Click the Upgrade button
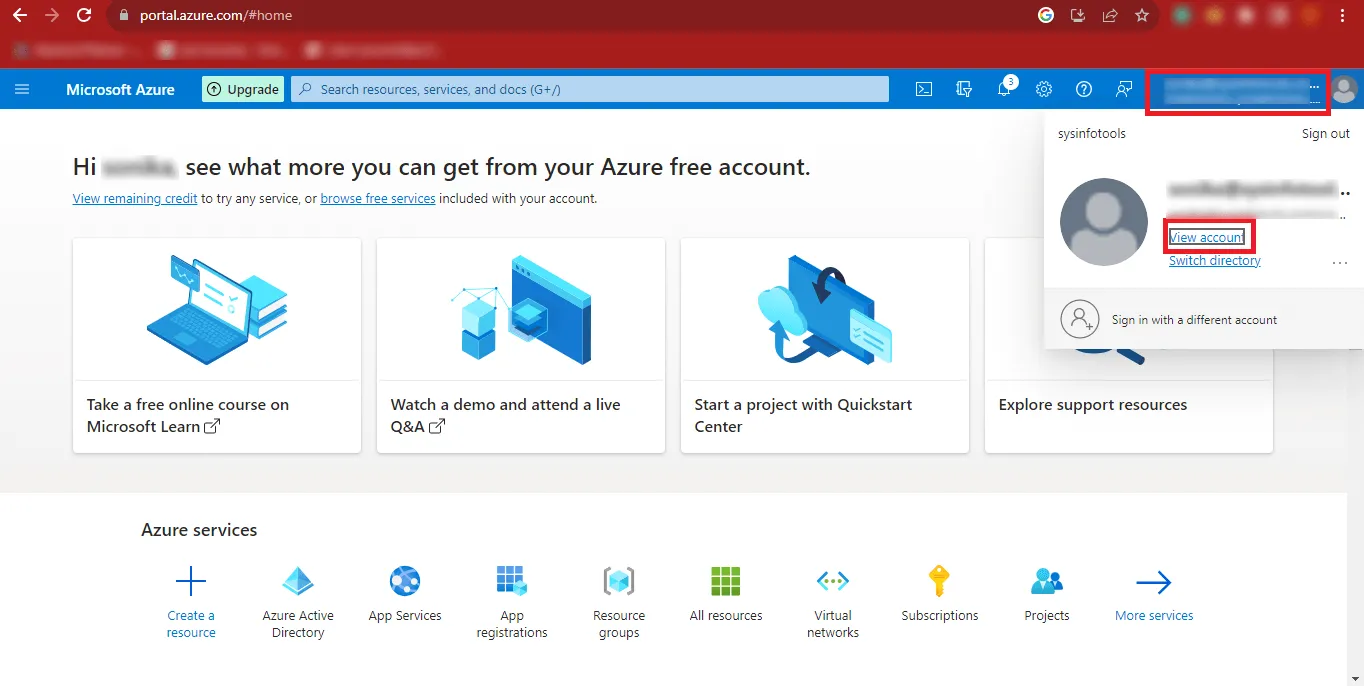1364x686 pixels. click(243, 89)
